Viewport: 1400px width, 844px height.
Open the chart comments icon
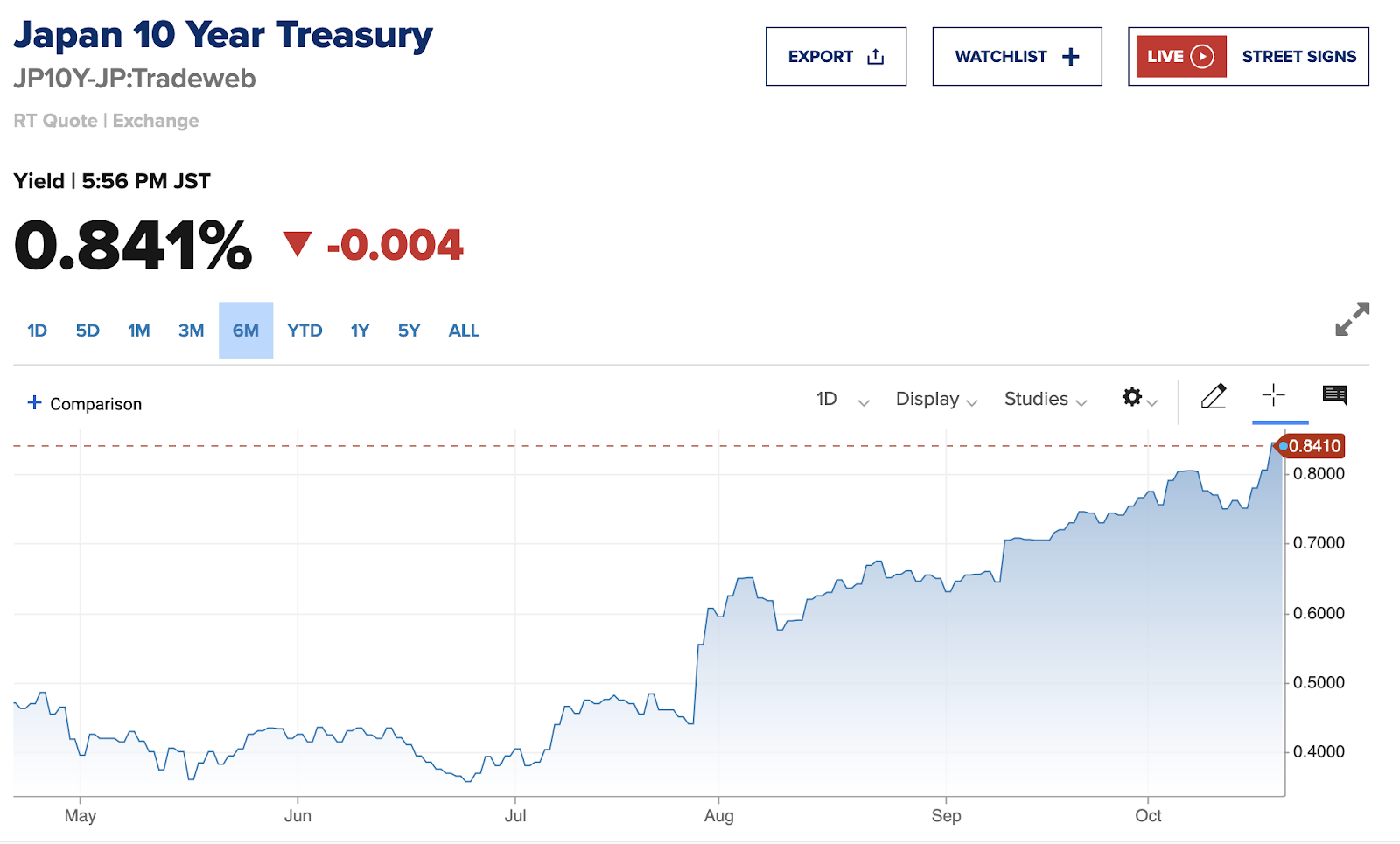coord(1334,395)
